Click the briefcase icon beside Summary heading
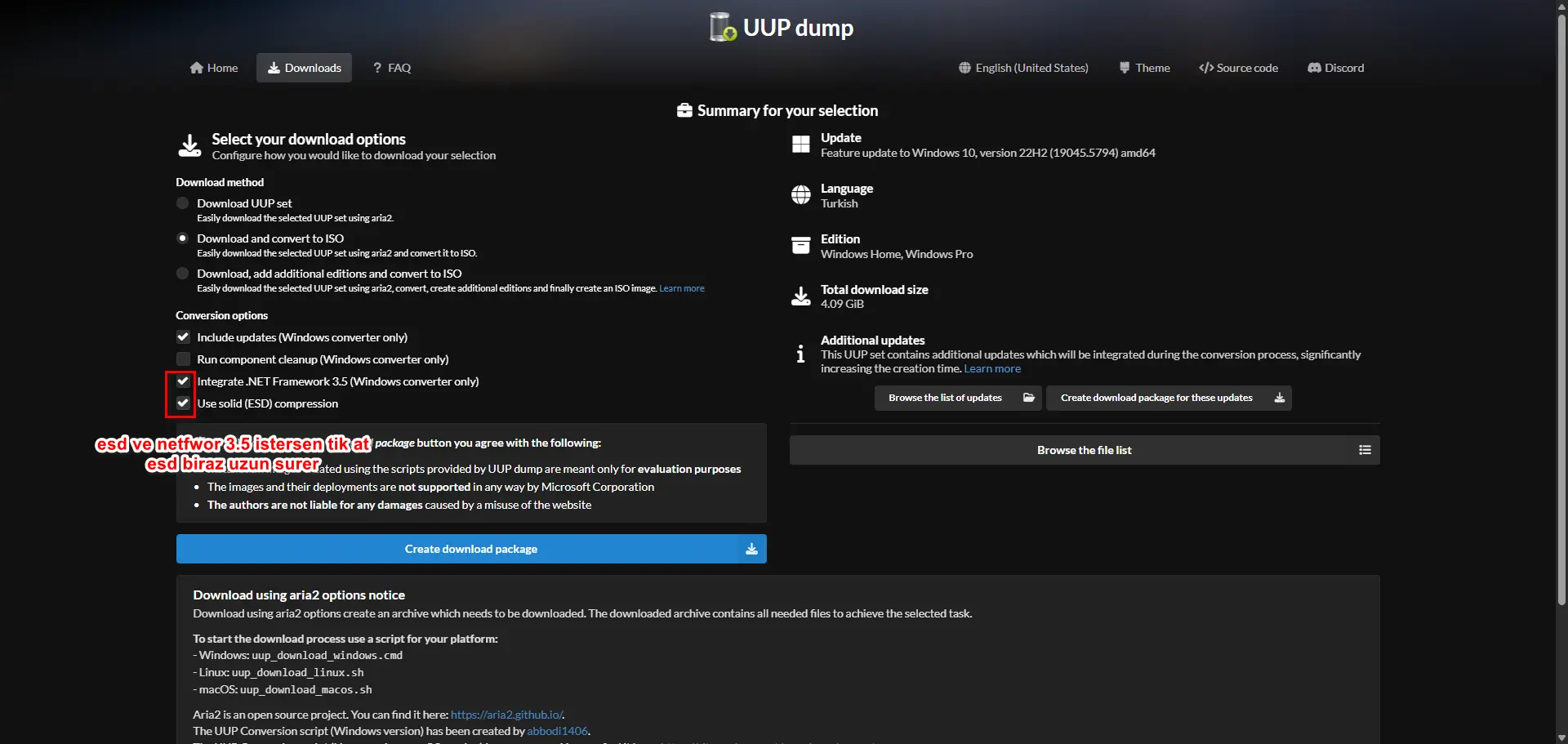This screenshot has width=1568, height=744. [684, 110]
